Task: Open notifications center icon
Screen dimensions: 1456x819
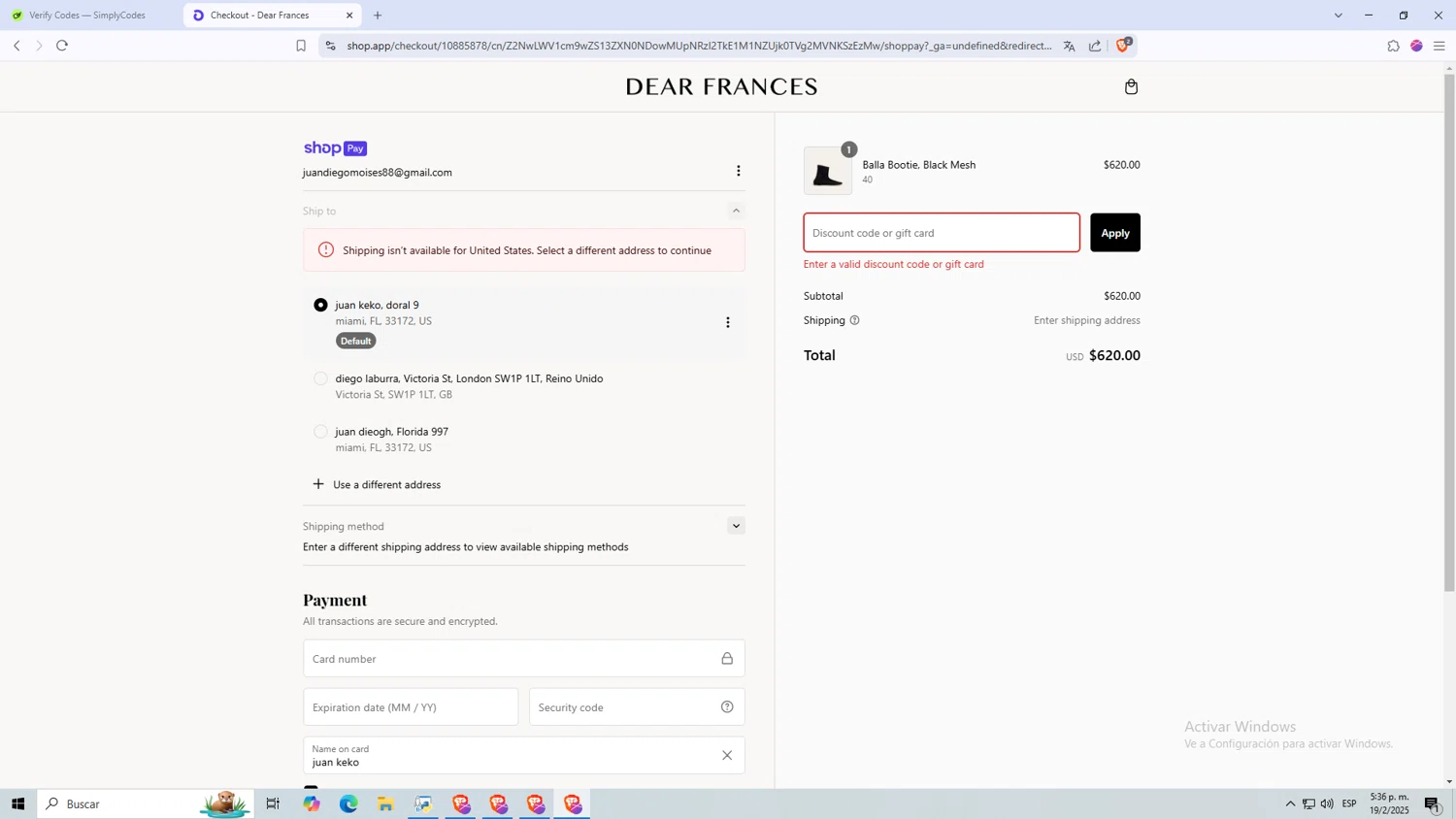Action: coord(1433,803)
